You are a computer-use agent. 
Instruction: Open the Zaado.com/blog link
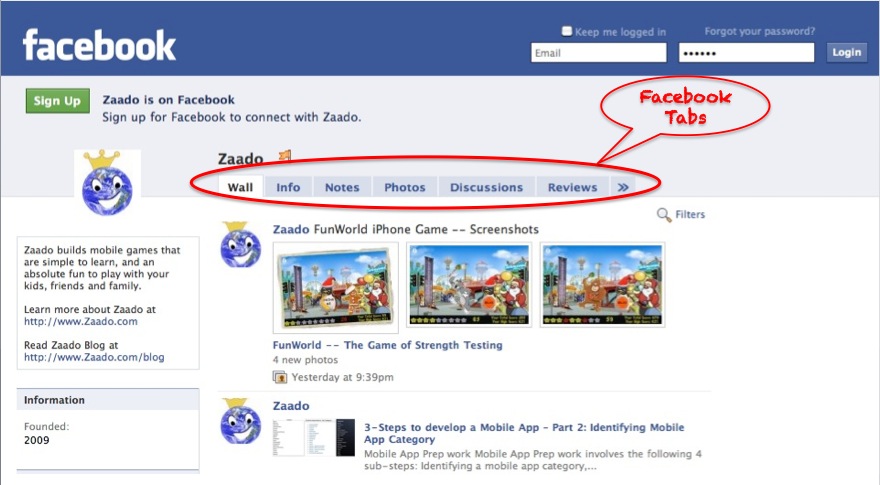coord(94,357)
